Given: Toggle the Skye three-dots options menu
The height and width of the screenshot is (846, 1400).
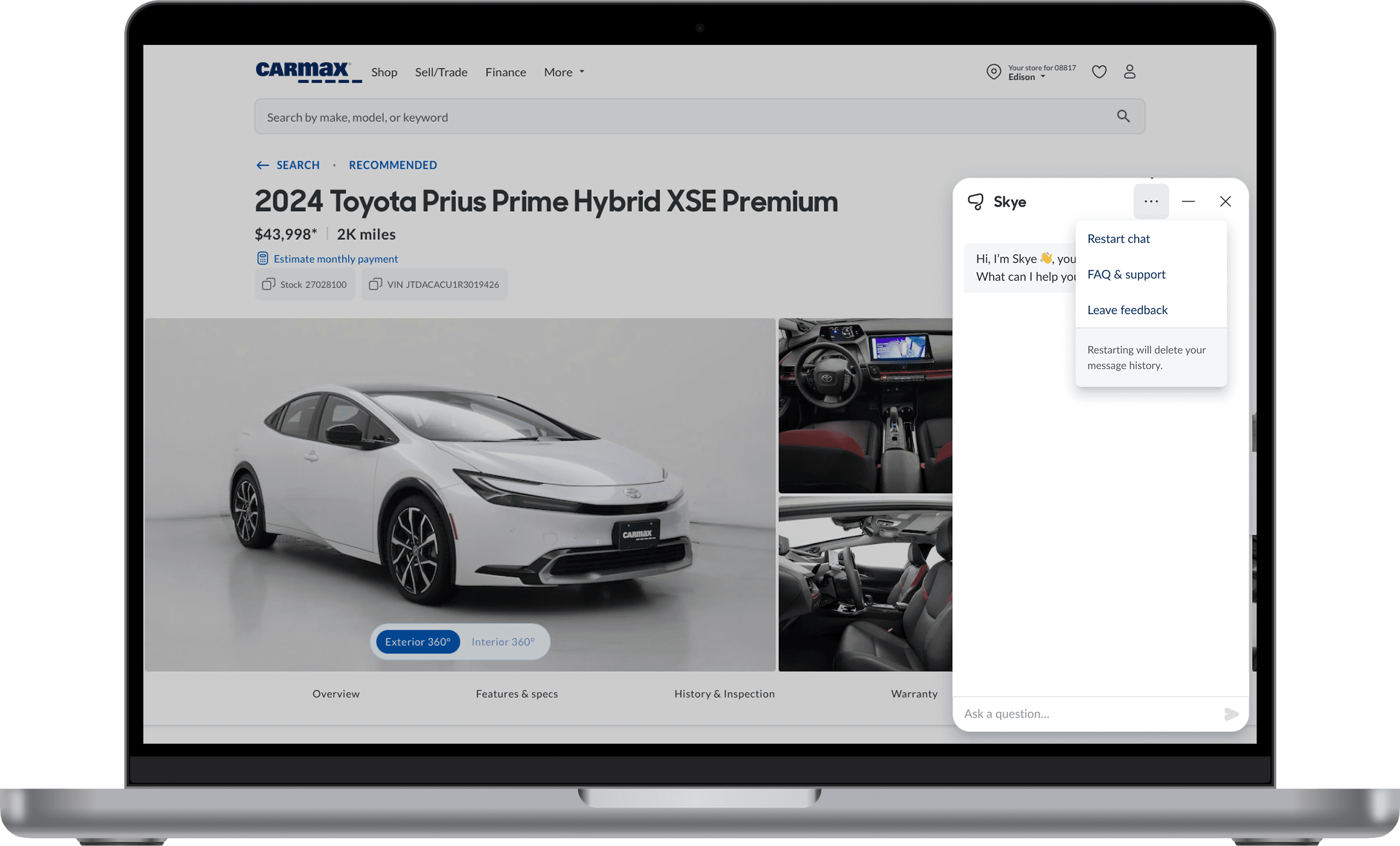Looking at the screenshot, I should click(1151, 201).
